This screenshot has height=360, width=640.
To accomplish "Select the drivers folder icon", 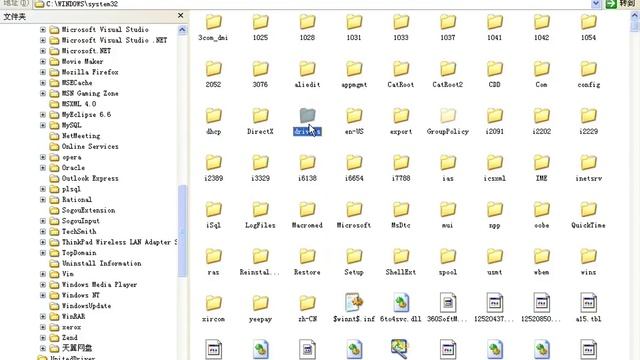I will tap(307, 116).
